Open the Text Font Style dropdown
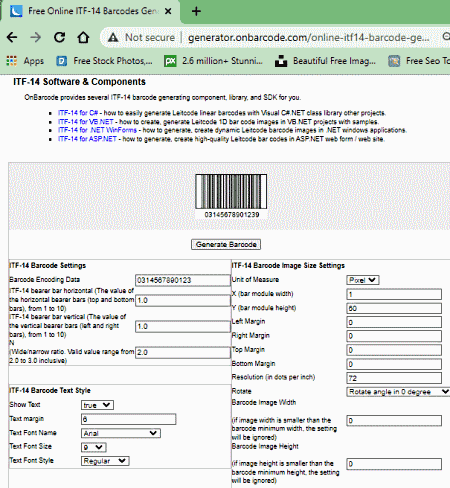The height and width of the screenshot is (488, 450). pos(105,461)
